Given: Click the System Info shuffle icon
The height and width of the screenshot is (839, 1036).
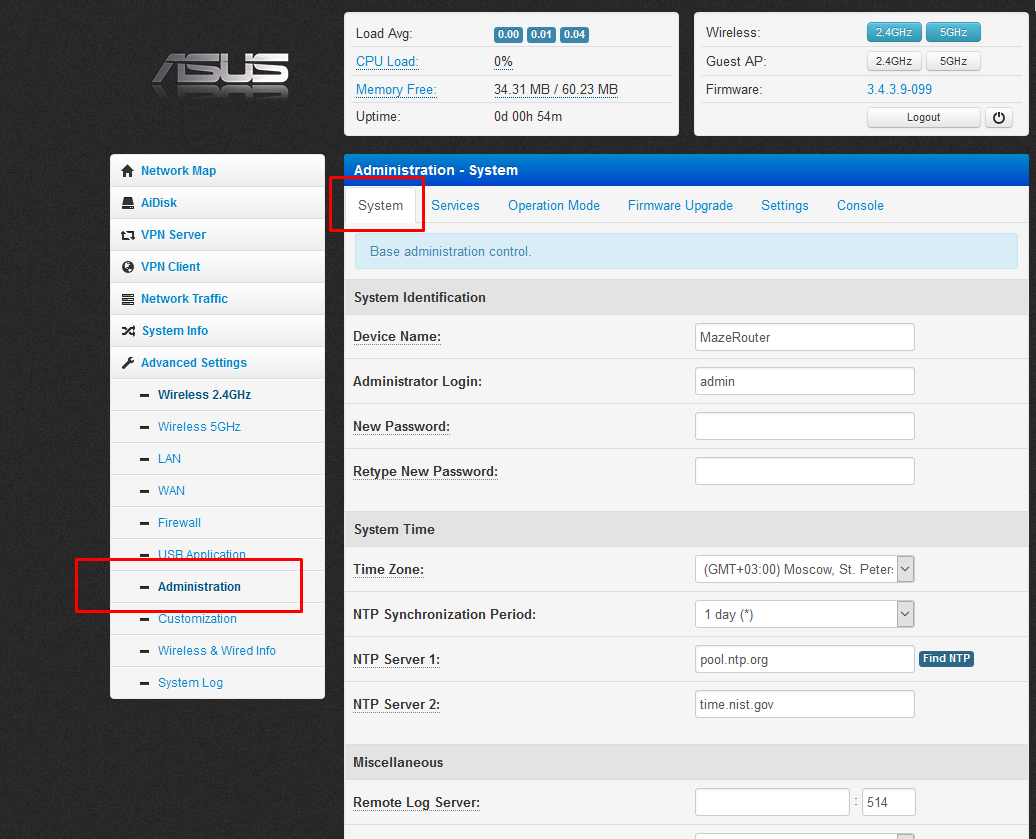Looking at the screenshot, I should click(127, 331).
